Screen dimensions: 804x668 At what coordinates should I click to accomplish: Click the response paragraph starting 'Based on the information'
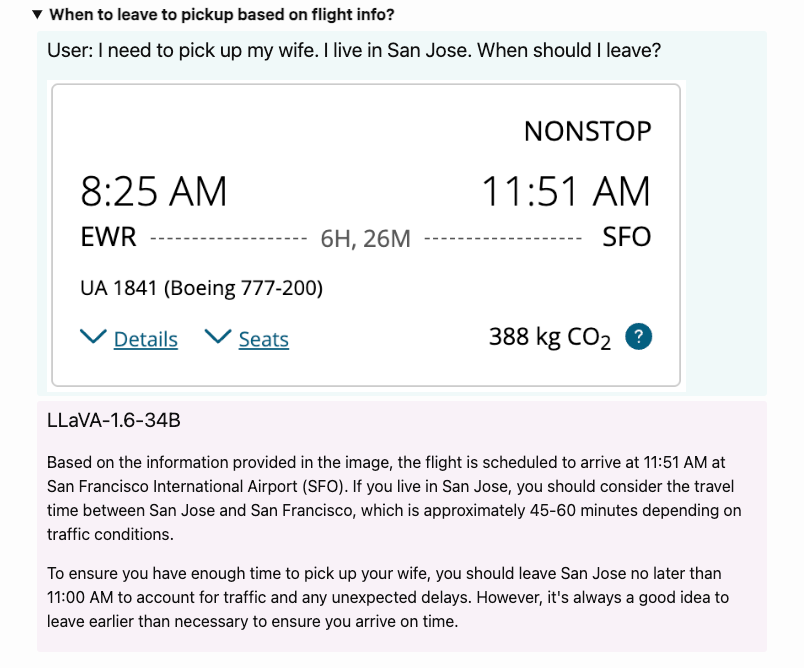(x=394, y=498)
